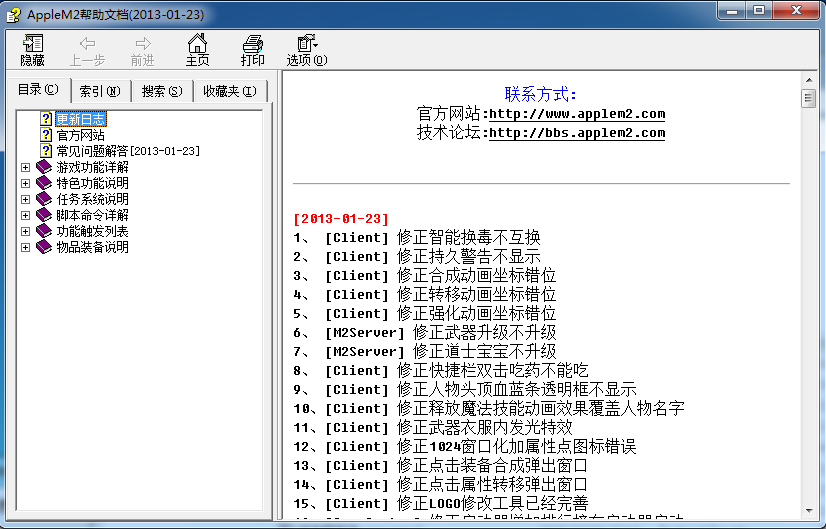Image resolution: width=826 pixels, height=529 pixels.
Task: Expand the 功能触发列表 tree node
Action: tap(25, 231)
